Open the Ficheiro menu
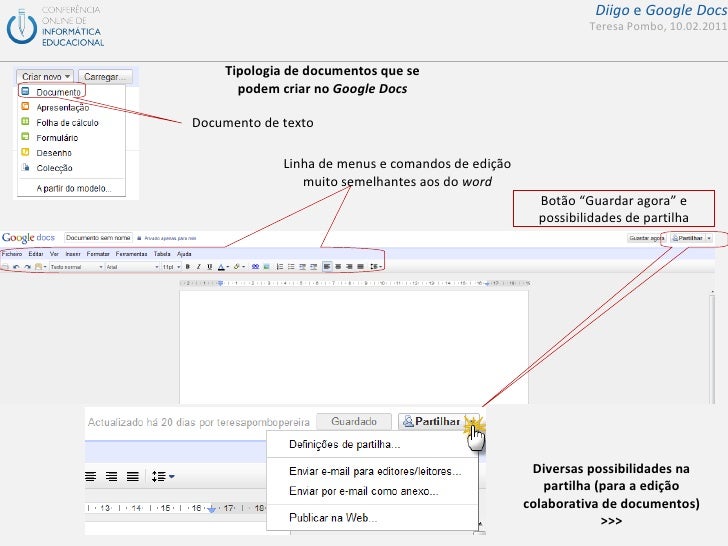This screenshot has height=546, width=728. click(x=12, y=254)
